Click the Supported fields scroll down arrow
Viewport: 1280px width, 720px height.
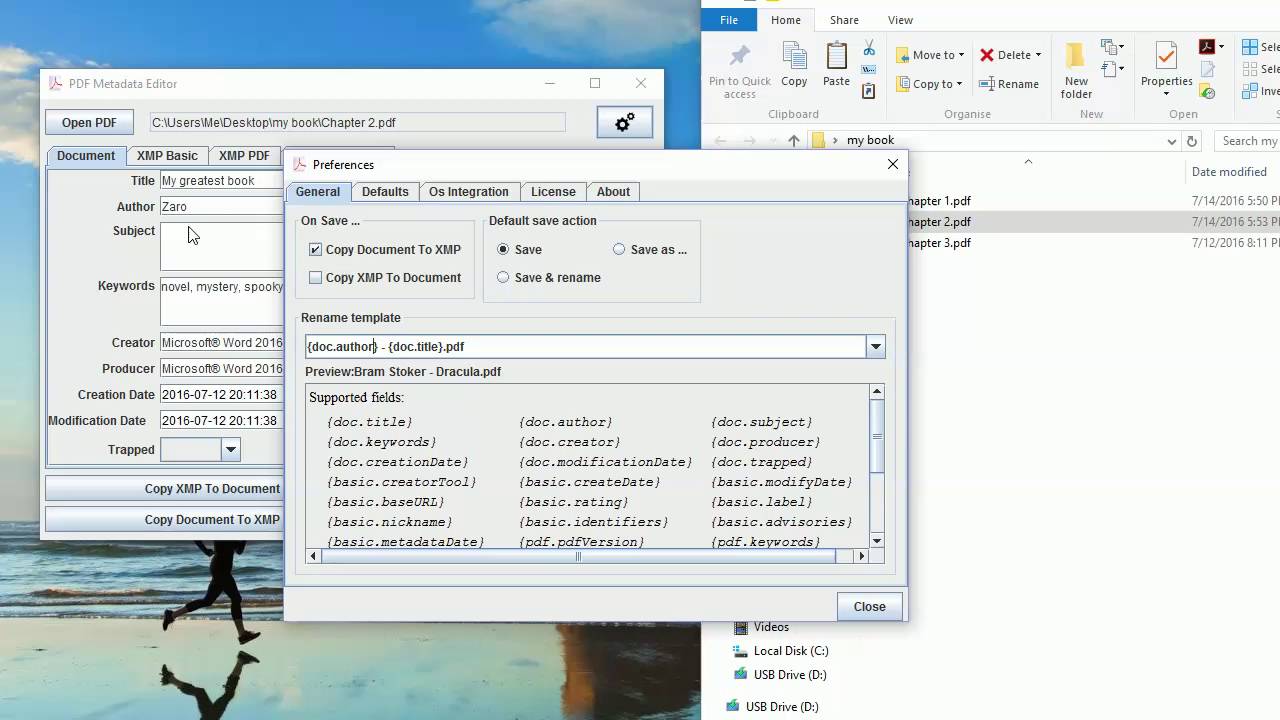point(877,541)
